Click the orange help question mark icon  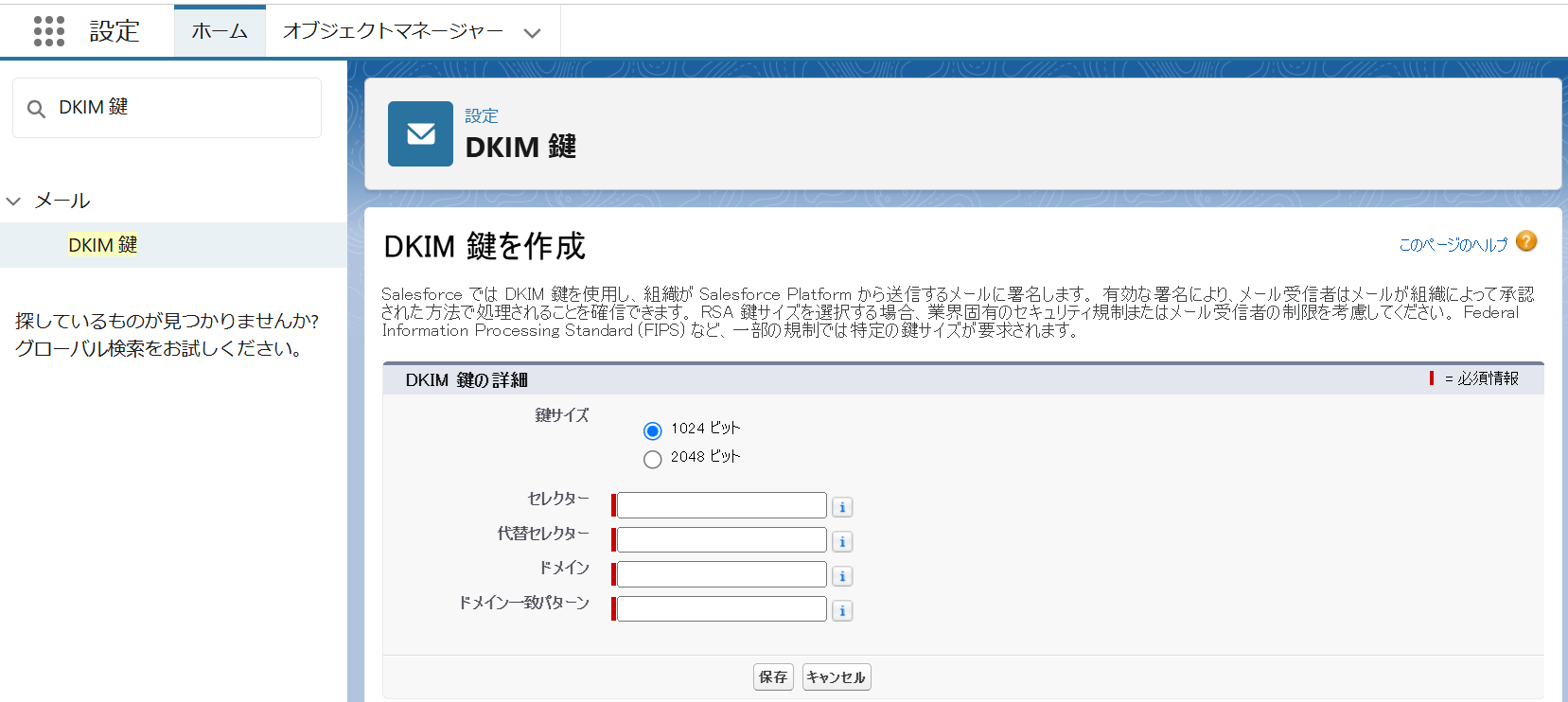click(x=1525, y=242)
